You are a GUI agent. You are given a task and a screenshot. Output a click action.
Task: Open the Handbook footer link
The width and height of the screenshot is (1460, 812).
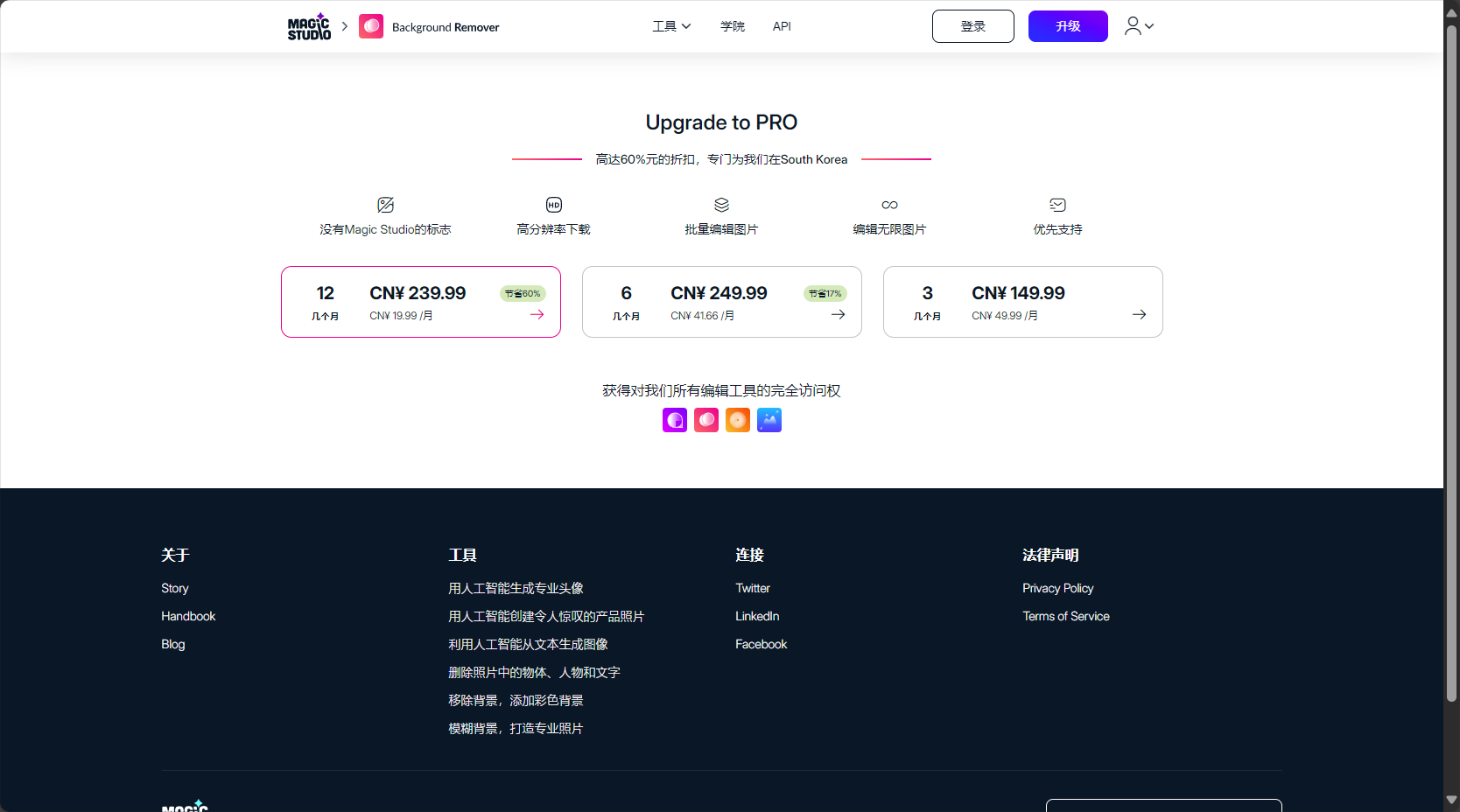pos(188,616)
